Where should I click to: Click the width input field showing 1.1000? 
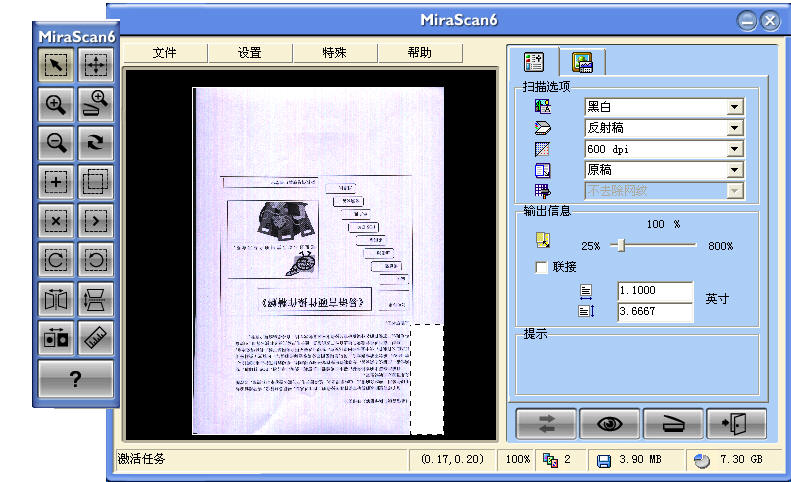point(654,291)
